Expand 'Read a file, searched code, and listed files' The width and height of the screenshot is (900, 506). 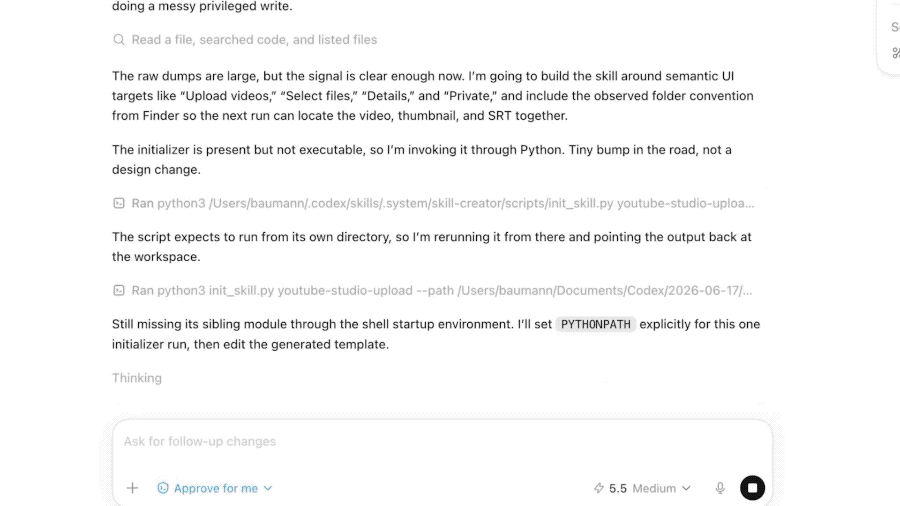254,40
